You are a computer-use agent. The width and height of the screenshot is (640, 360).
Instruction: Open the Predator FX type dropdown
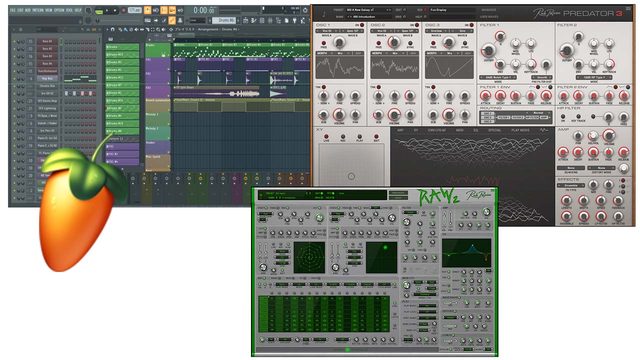571,185
